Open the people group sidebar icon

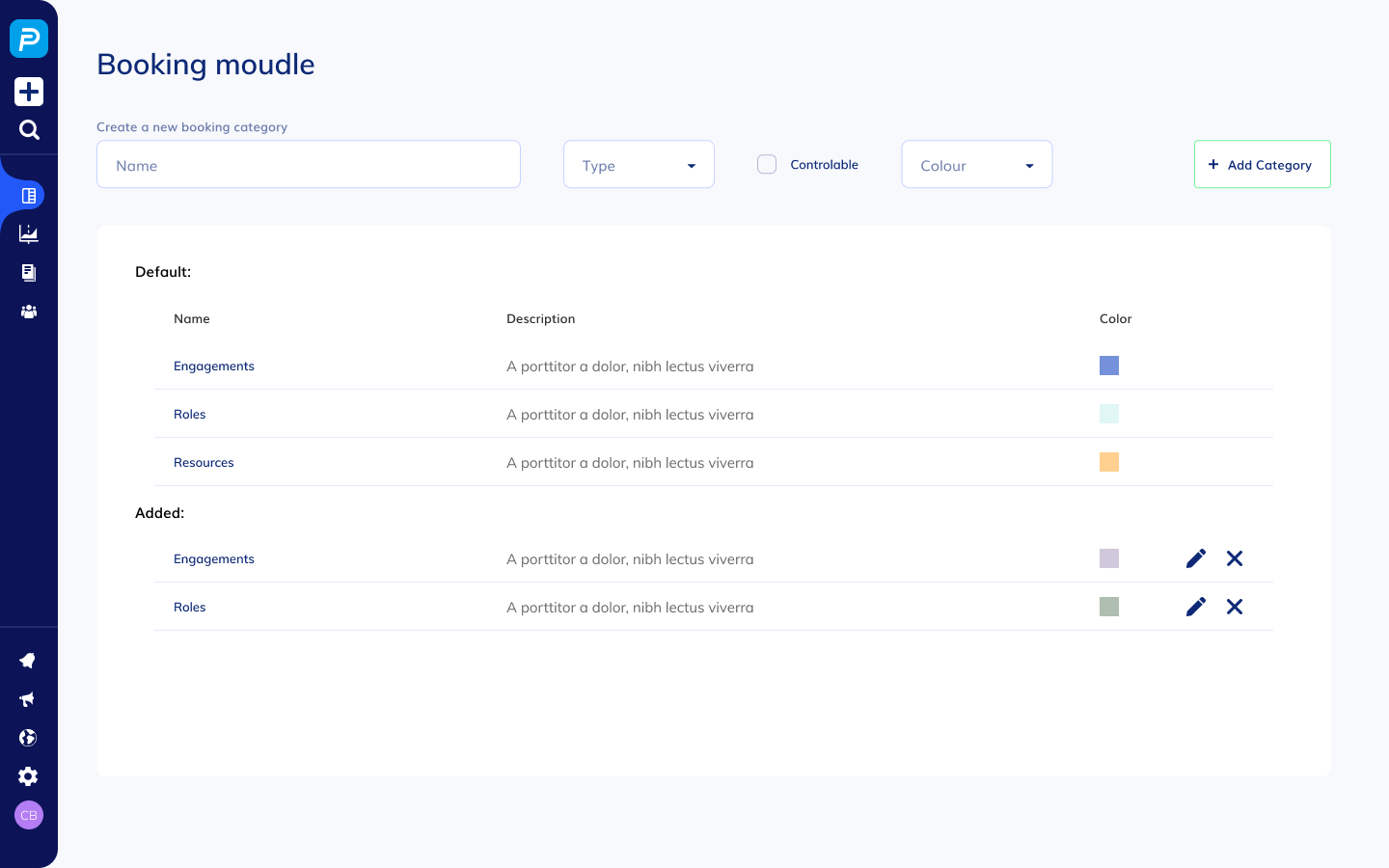[x=29, y=312]
